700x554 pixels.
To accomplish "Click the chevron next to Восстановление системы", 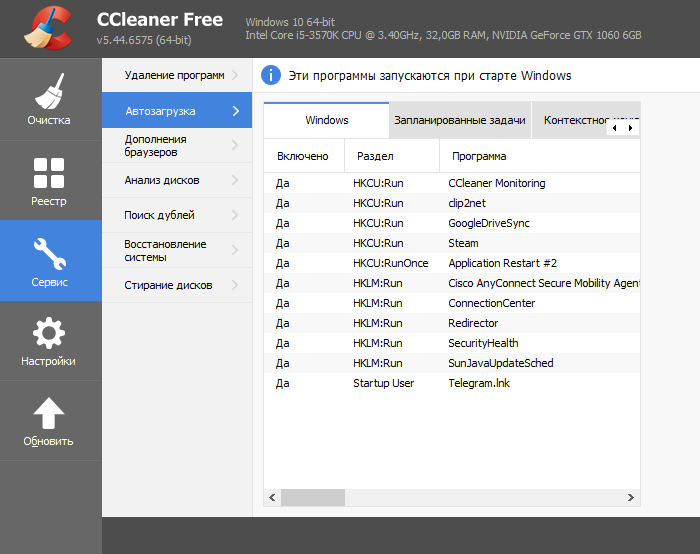I will pos(235,250).
